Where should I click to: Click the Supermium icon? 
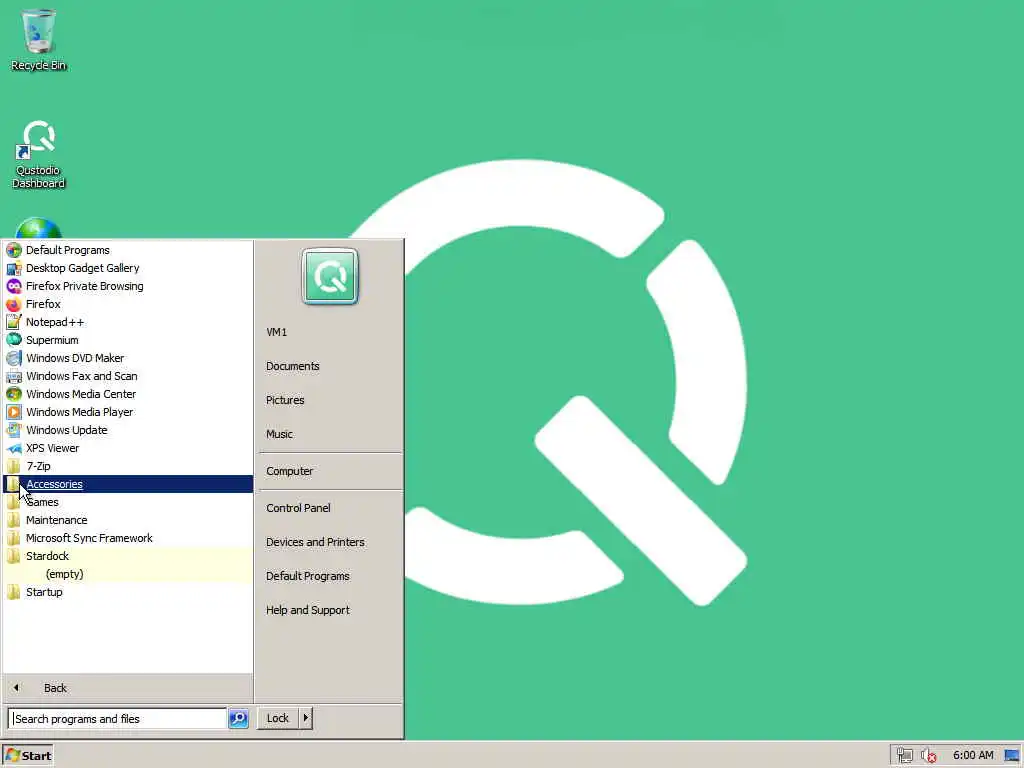pos(14,340)
